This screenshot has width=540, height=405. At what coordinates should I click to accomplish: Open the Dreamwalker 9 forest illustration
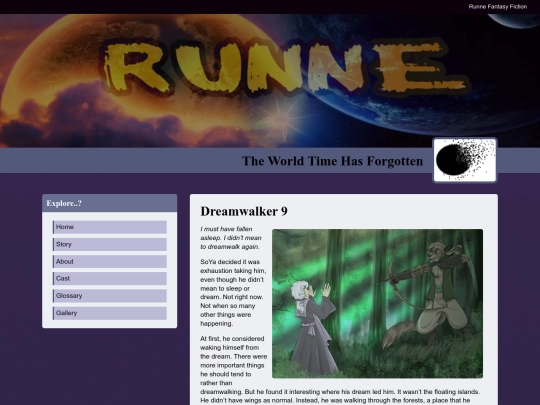click(x=377, y=303)
